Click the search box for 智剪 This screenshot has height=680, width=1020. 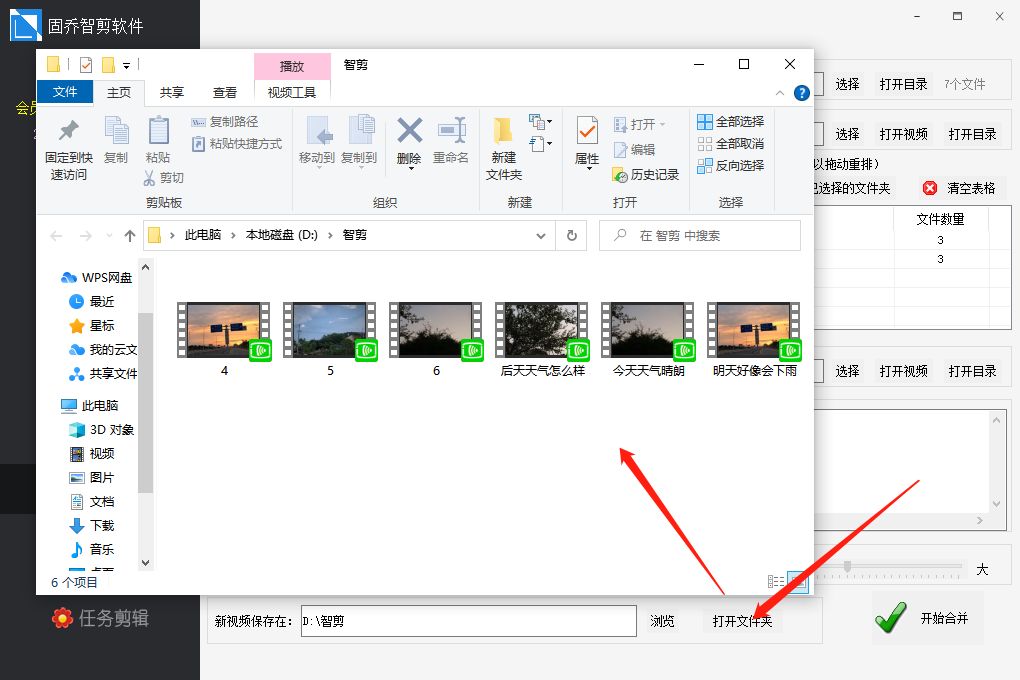[700, 236]
